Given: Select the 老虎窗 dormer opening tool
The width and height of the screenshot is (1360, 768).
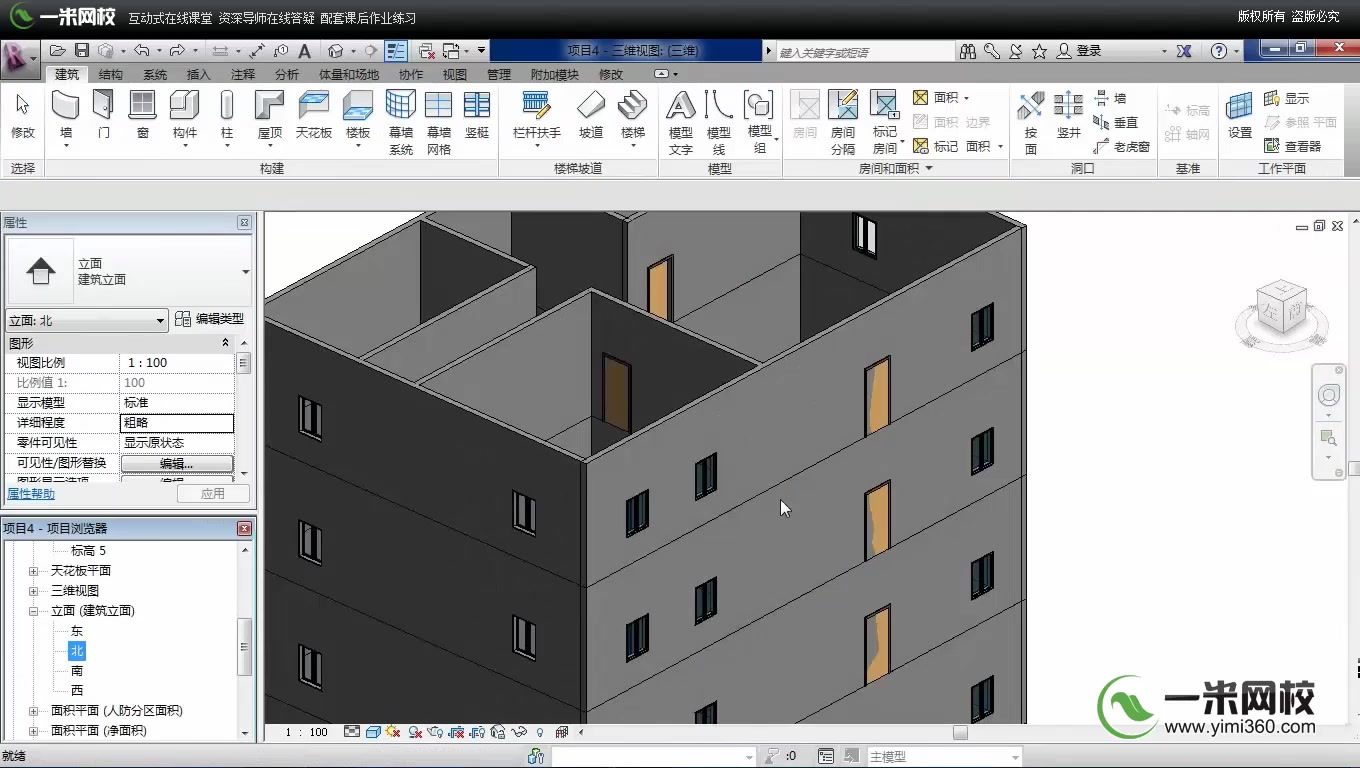Looking at the screenshot, I should point(1122,146).
